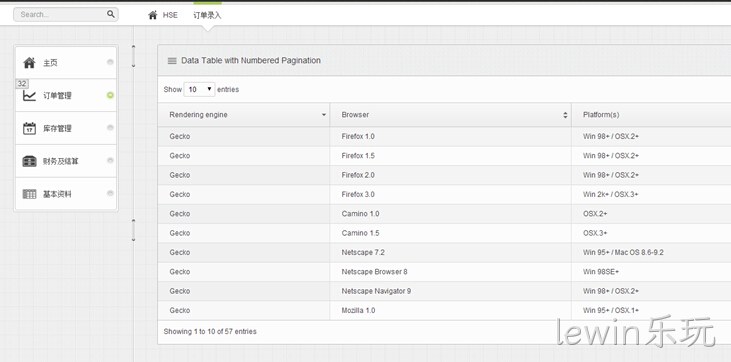Sort by Rendering engine column

244,115
